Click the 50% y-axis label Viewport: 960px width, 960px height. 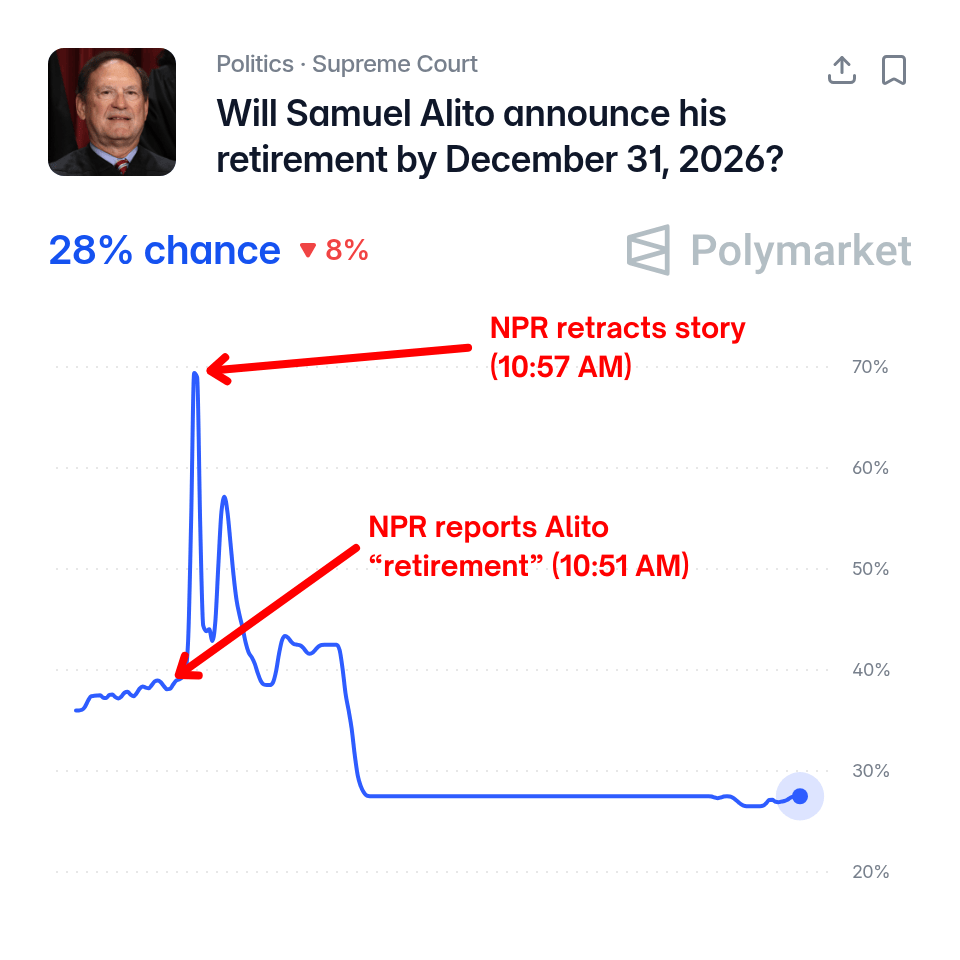click(x=871, y=569)
